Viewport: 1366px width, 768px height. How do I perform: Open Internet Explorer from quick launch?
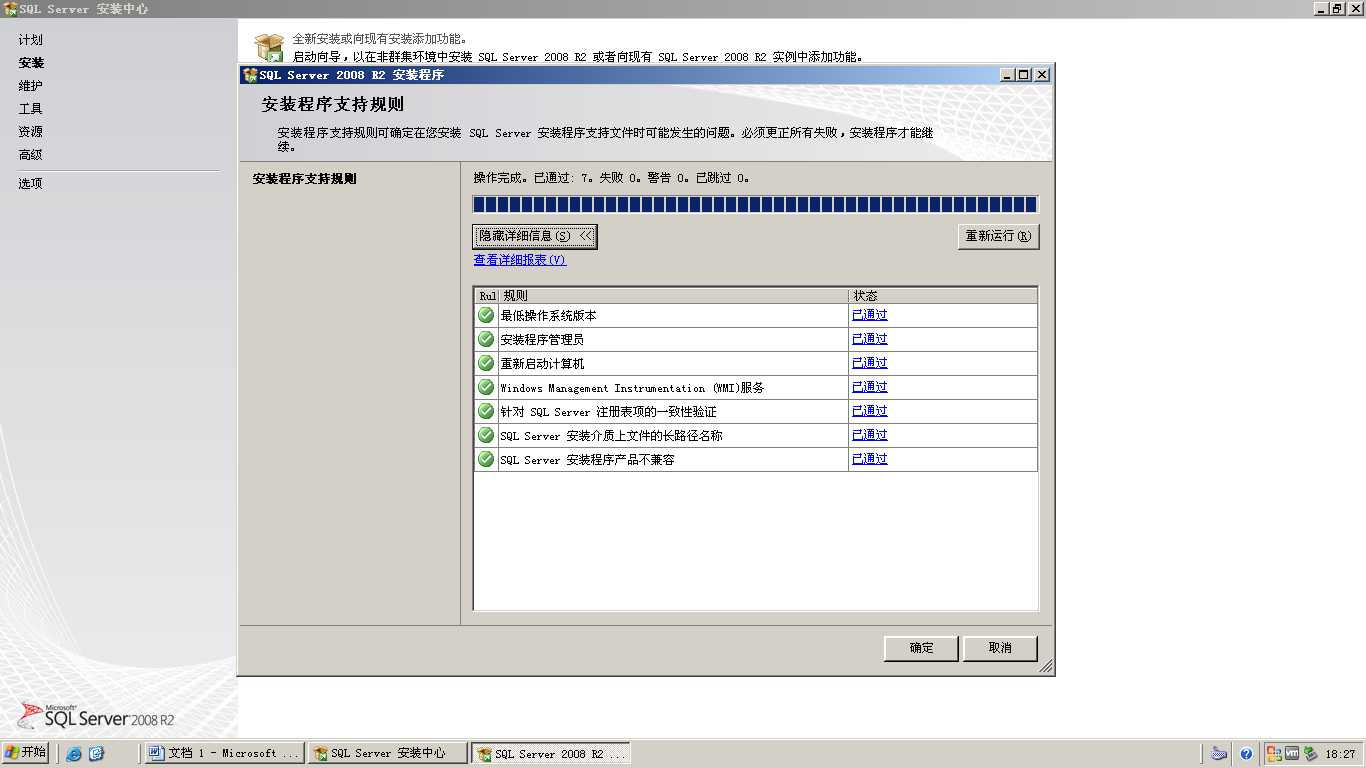tap(74, 754)
